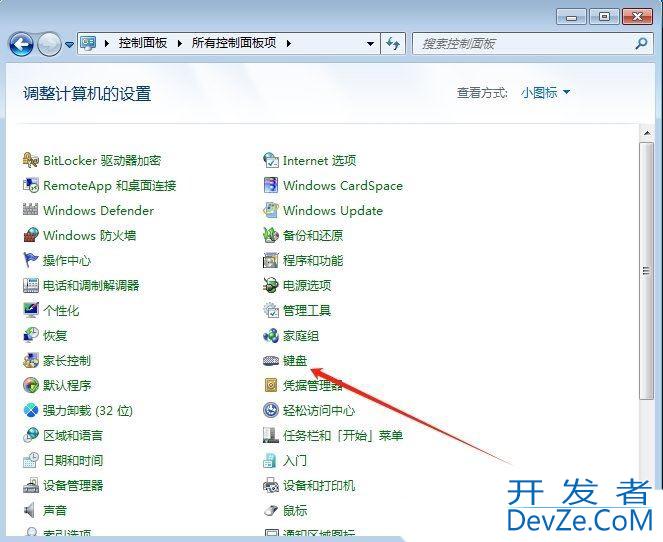Open the 备份和还原 icon
663x542 pixels.
pyautogui.click(x=271, y=235)
